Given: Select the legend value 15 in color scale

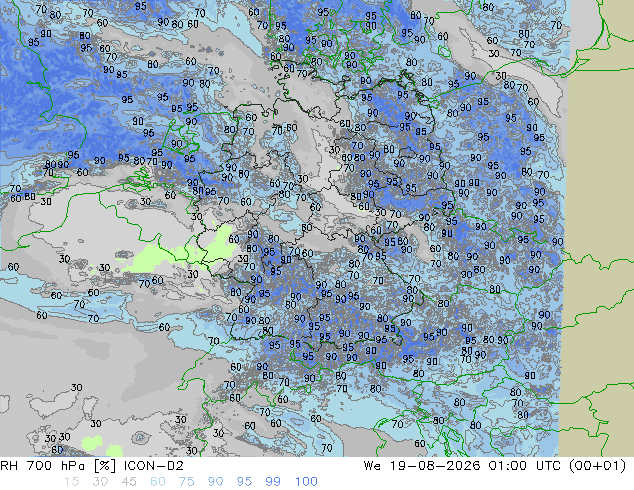Looking at the screenshot, I should click(x=71, y=482).
